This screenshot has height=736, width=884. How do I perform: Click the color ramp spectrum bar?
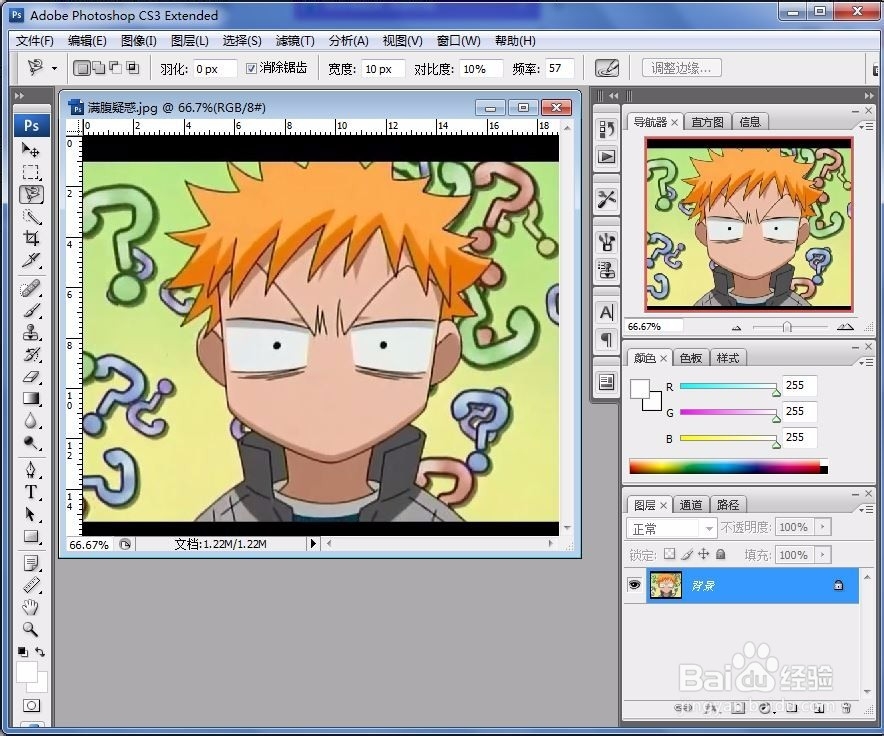pyautogui.click(x=728, y=466)
